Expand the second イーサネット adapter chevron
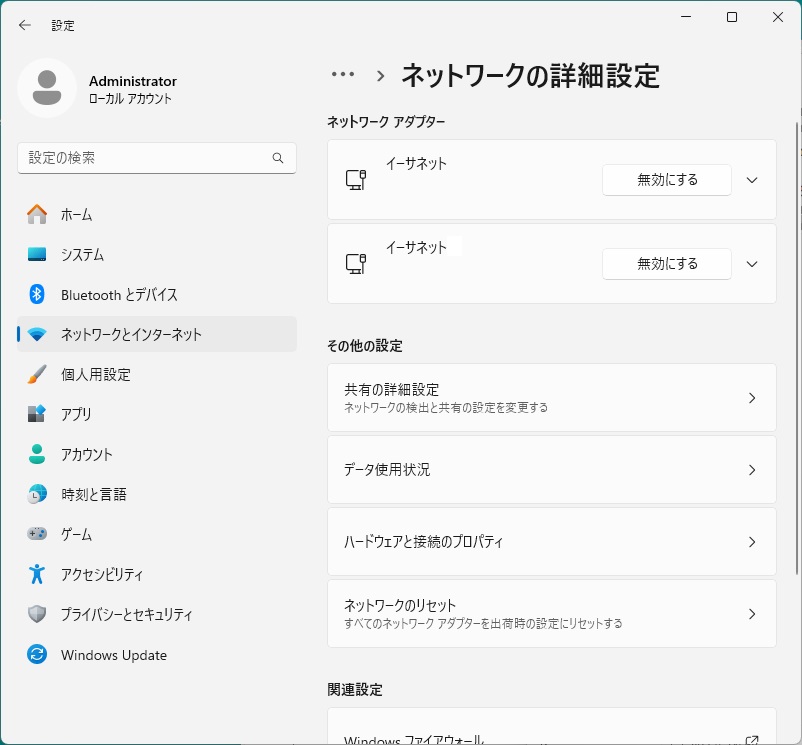Image resolution: width=802 pixels, height=745 pixels. click(752, 264)
